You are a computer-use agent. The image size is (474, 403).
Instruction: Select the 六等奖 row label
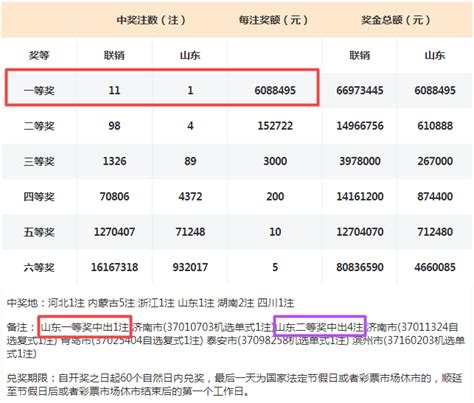[39, 267]
